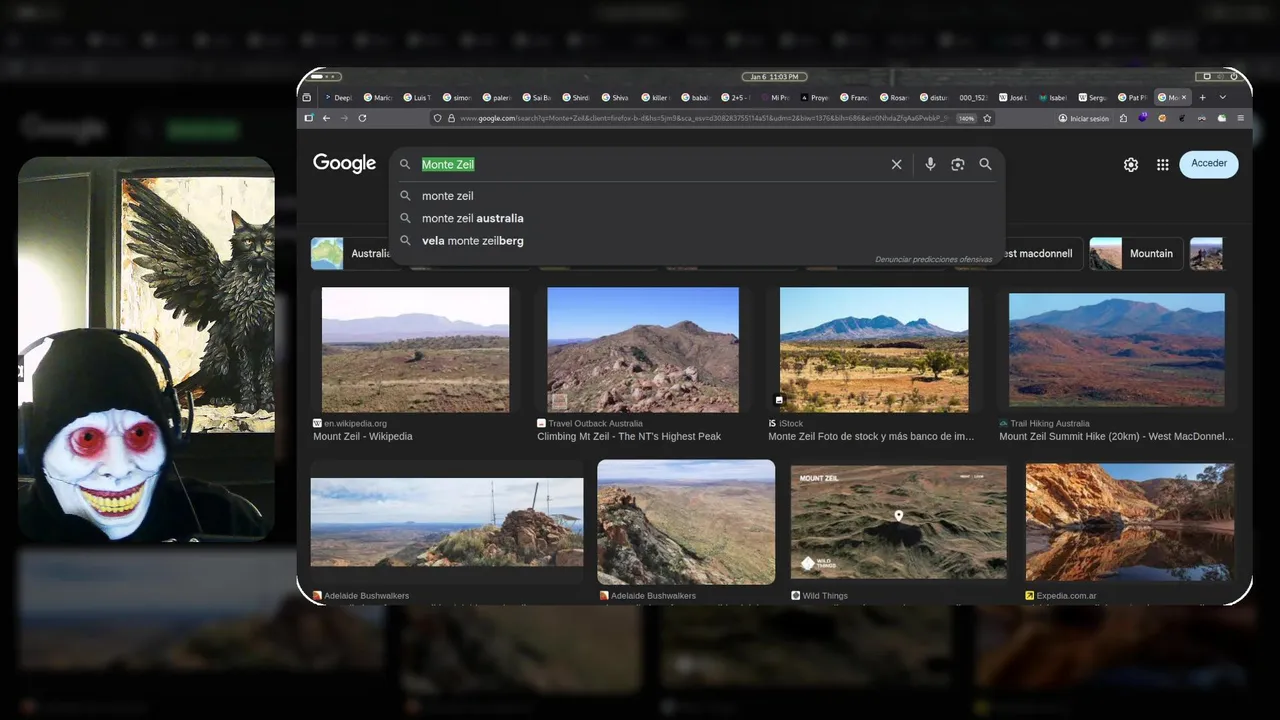Choose the suggestion "monte zeil australia"
The image size is (1280, 720).
697,218
